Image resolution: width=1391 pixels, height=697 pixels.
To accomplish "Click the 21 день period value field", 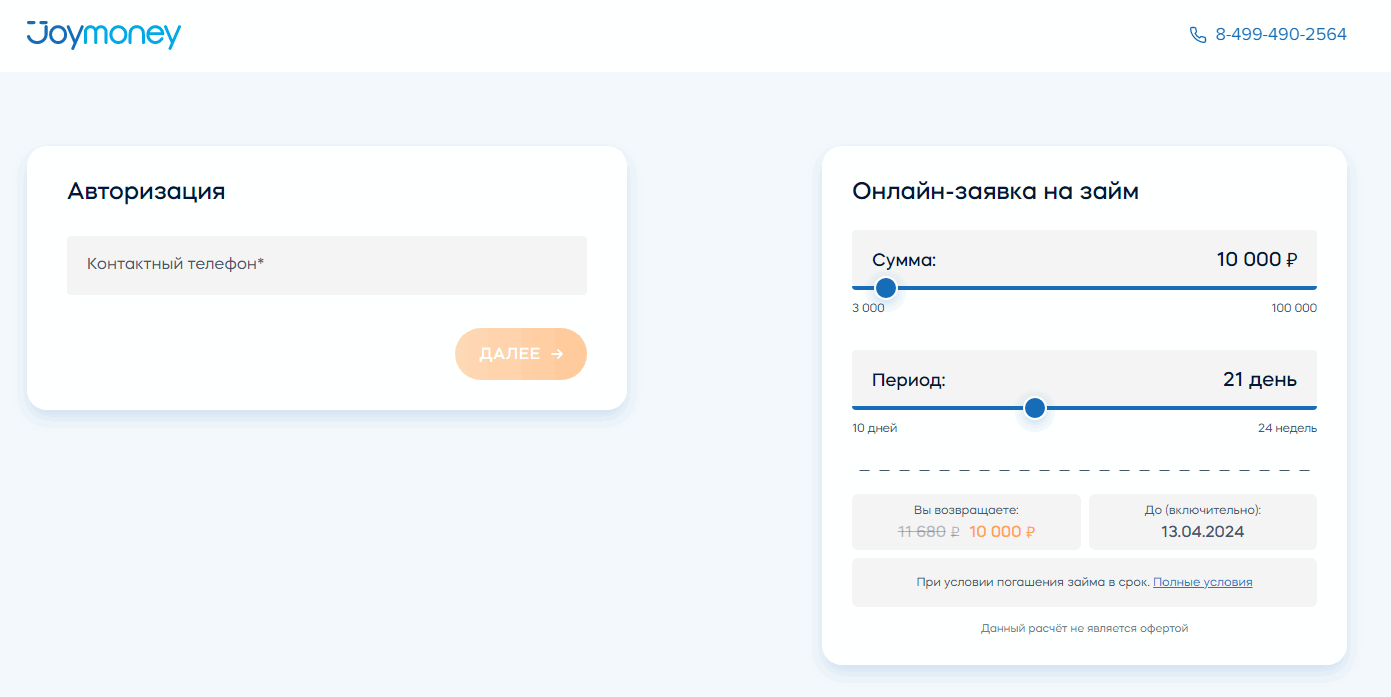I will 1260,380.
